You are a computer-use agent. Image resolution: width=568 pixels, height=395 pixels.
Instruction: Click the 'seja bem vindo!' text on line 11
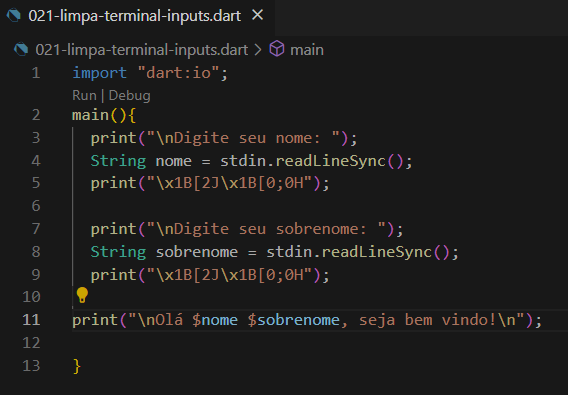coord(427,320)
